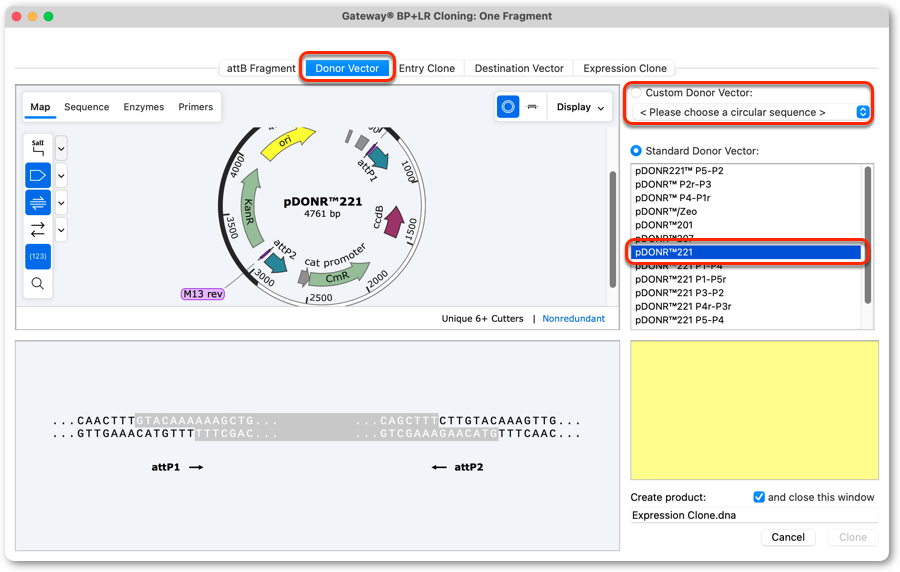Click the map view vertical scrollbar
Image resolution: width=900 pixels, height=572 pixels.
point(612,229)
